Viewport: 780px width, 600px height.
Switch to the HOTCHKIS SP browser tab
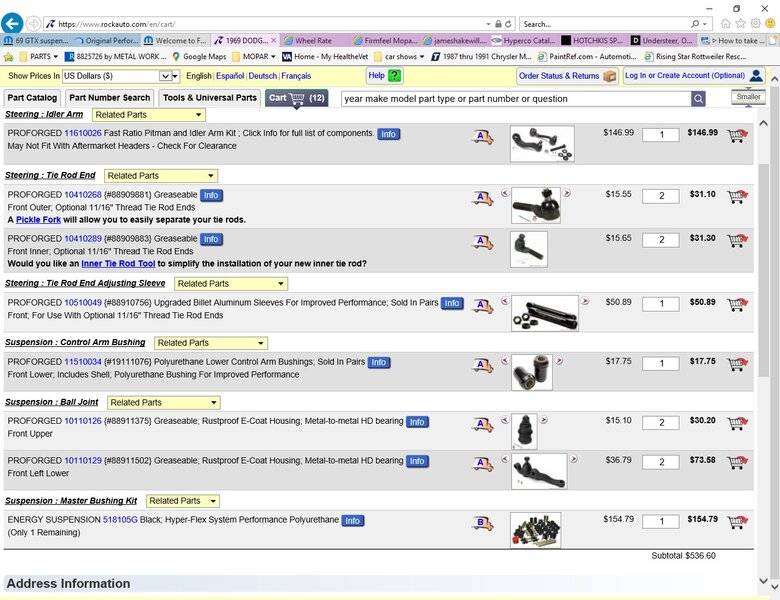(x=593, y=40)
